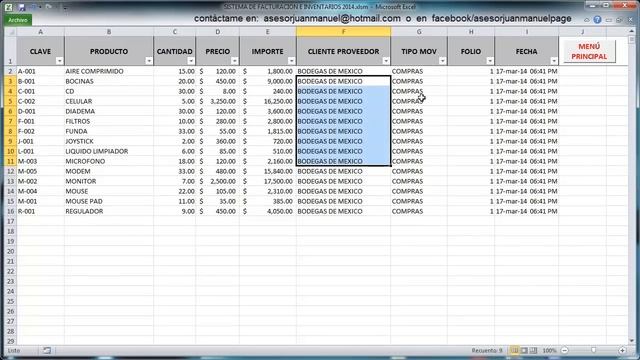Select row 12 header

coord(11,171)
